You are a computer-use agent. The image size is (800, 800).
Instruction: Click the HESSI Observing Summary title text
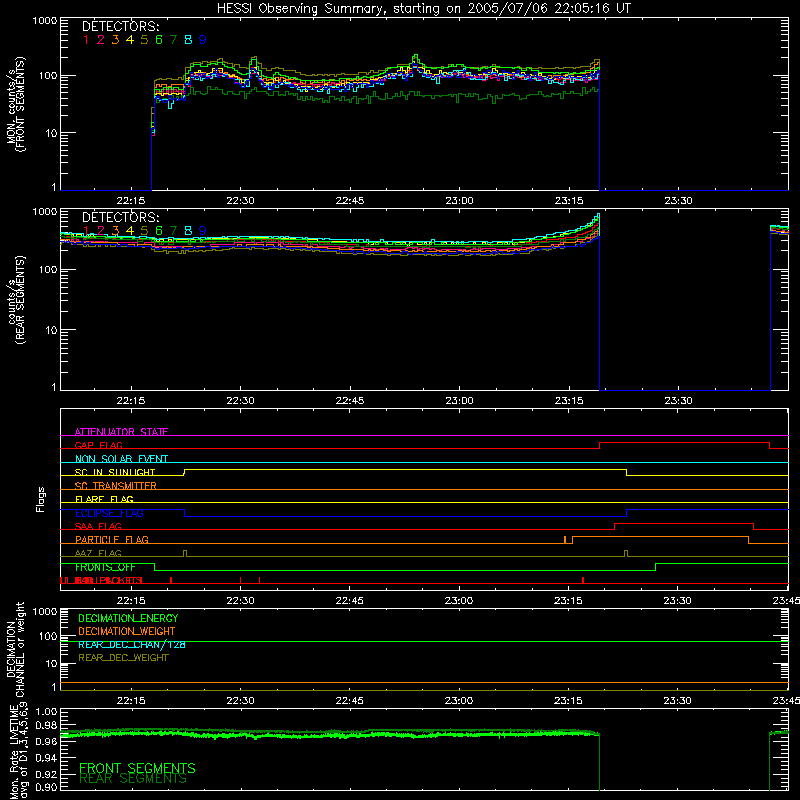[424, 9]
